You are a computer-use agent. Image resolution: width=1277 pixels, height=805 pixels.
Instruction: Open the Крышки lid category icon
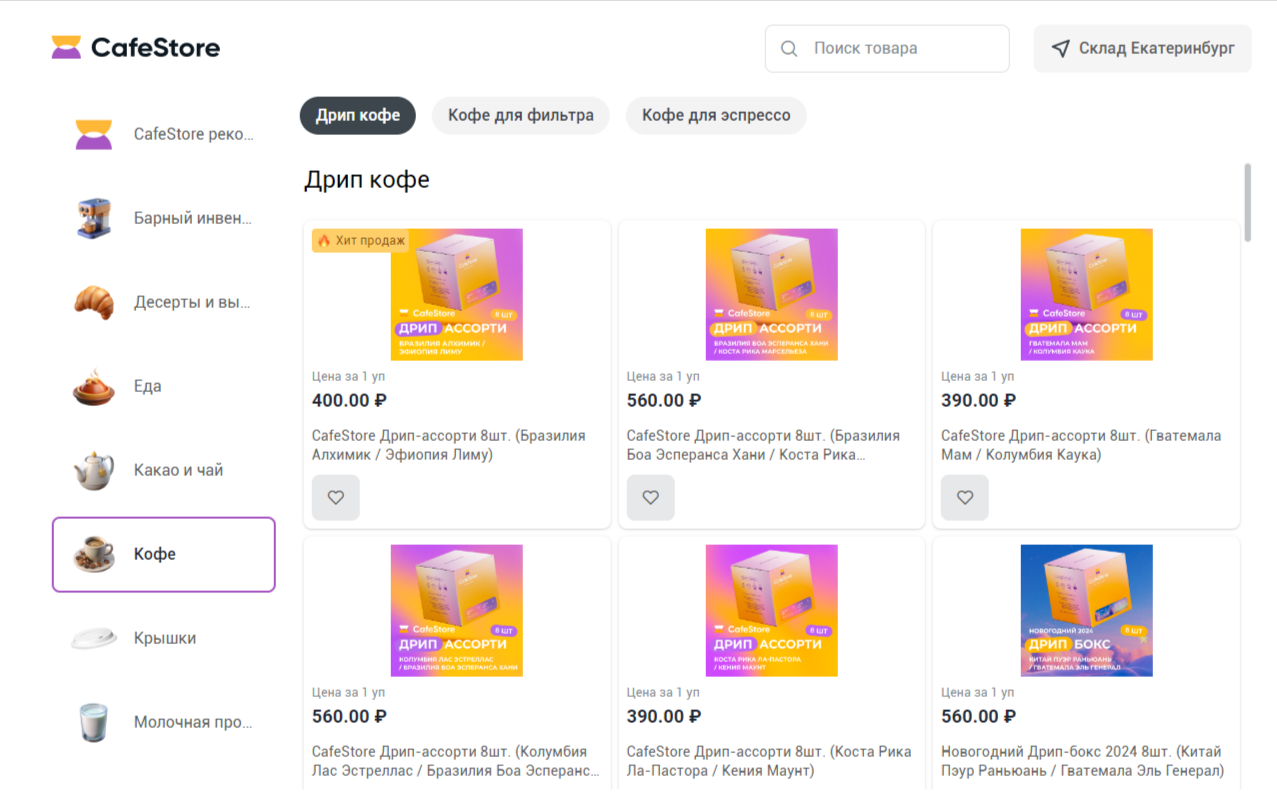[94, 638]
